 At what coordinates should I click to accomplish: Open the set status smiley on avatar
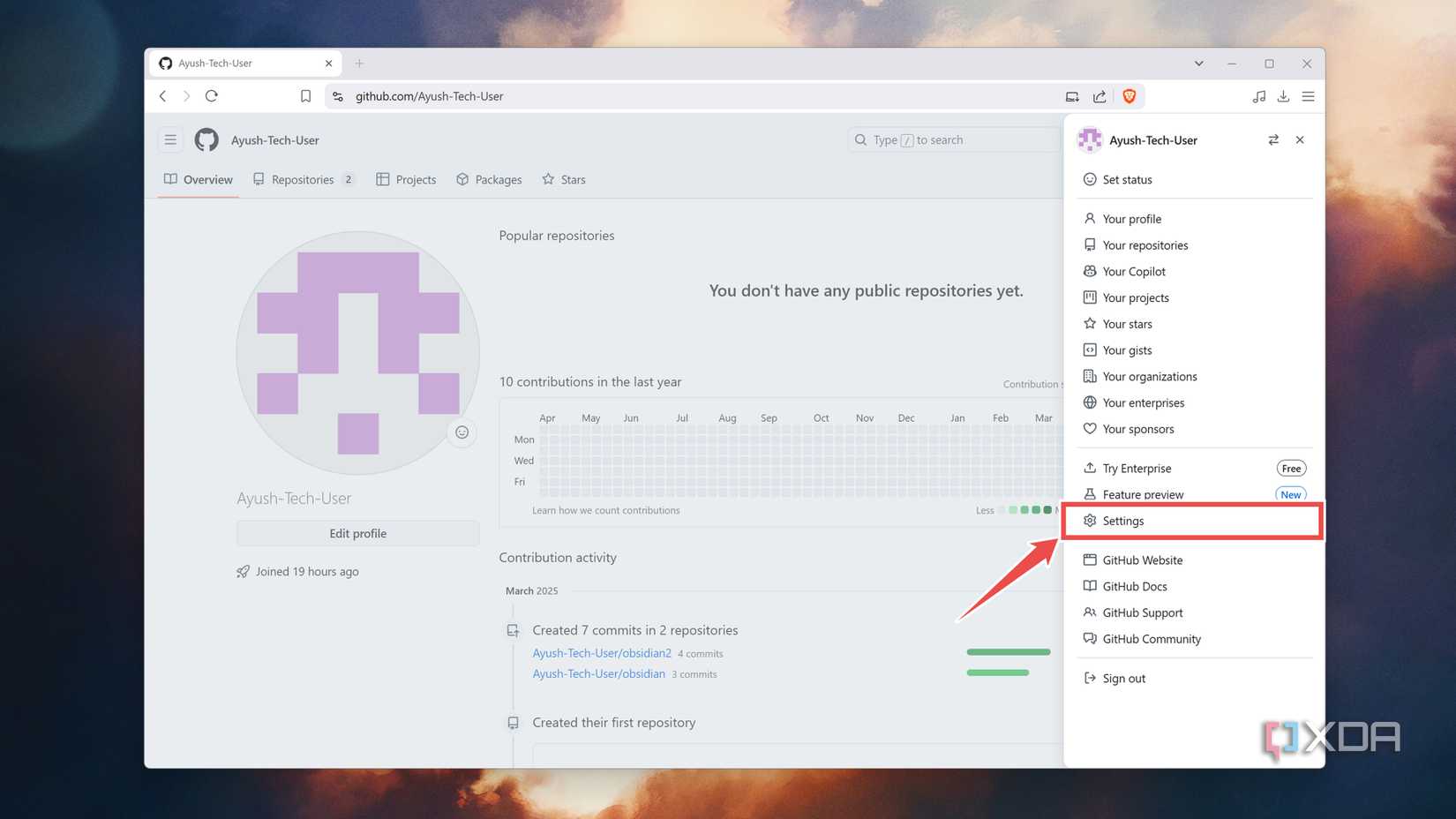pyautogui.click(x=462, y=432)
